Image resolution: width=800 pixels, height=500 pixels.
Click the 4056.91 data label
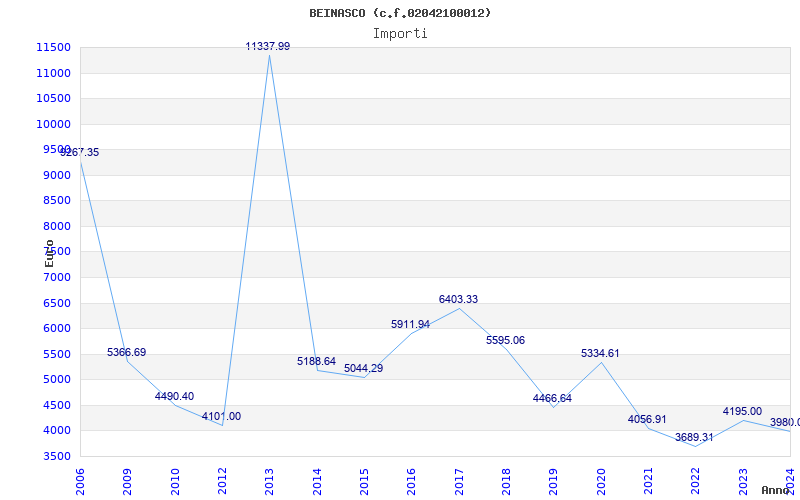pos(647,419)
